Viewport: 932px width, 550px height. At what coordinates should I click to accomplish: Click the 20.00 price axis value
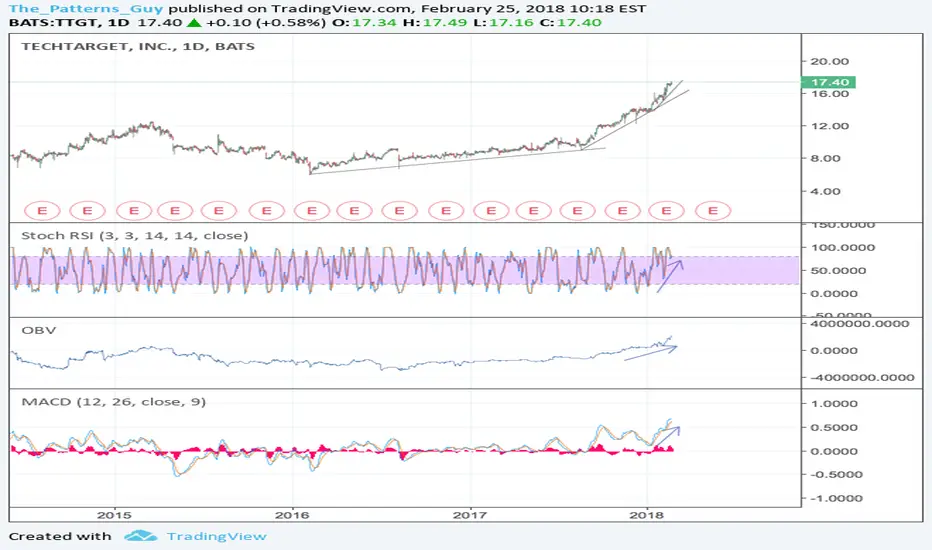830,61
